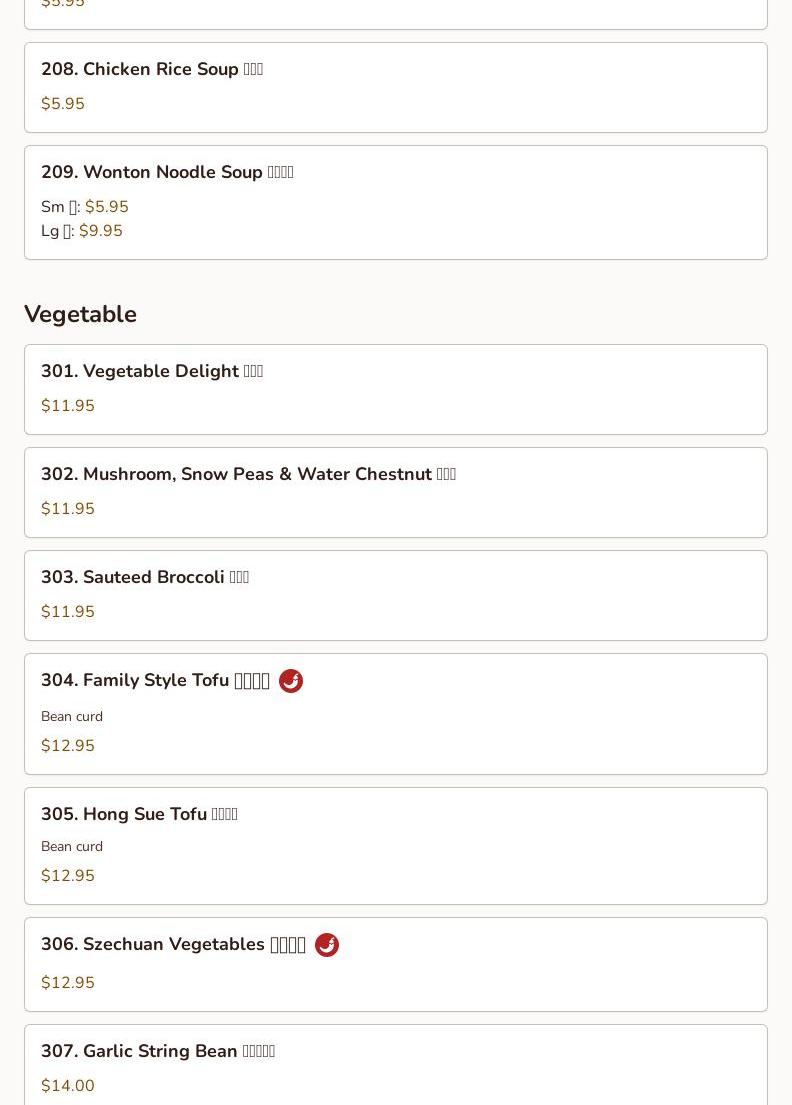Click the Vegetable section heading
792x1105 pixels.
click(x=80, y=314)
